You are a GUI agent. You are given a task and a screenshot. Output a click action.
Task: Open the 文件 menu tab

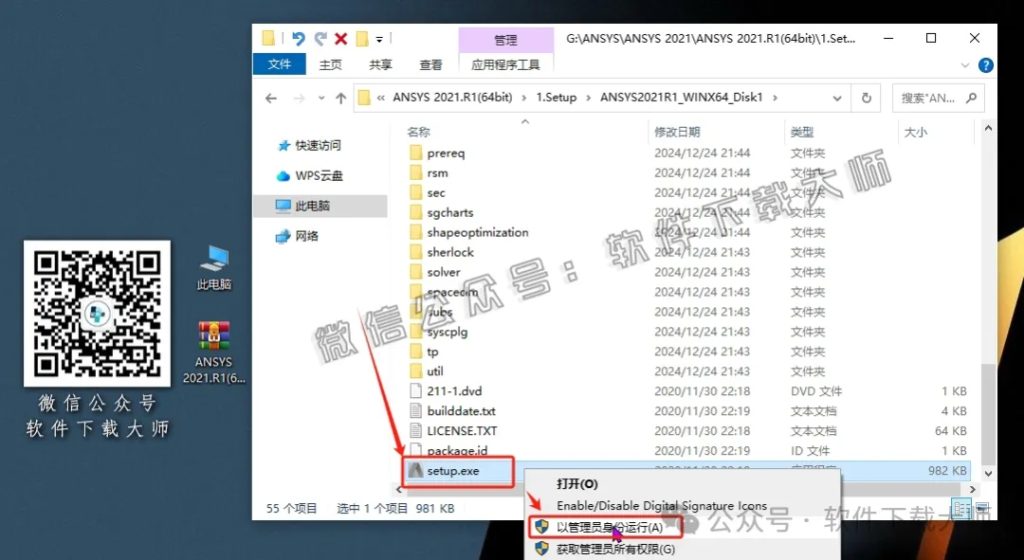point(280,64)
